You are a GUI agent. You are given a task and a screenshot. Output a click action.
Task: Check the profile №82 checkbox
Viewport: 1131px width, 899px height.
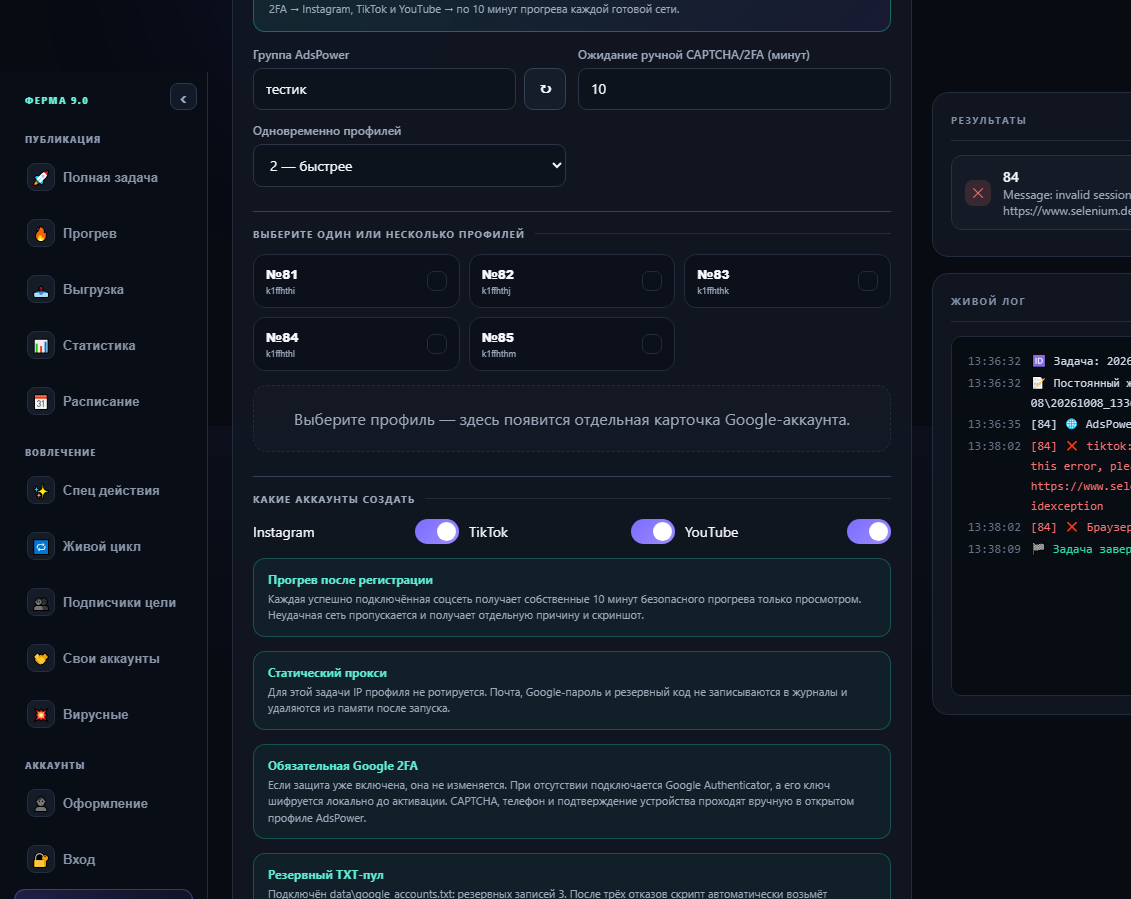652,281
